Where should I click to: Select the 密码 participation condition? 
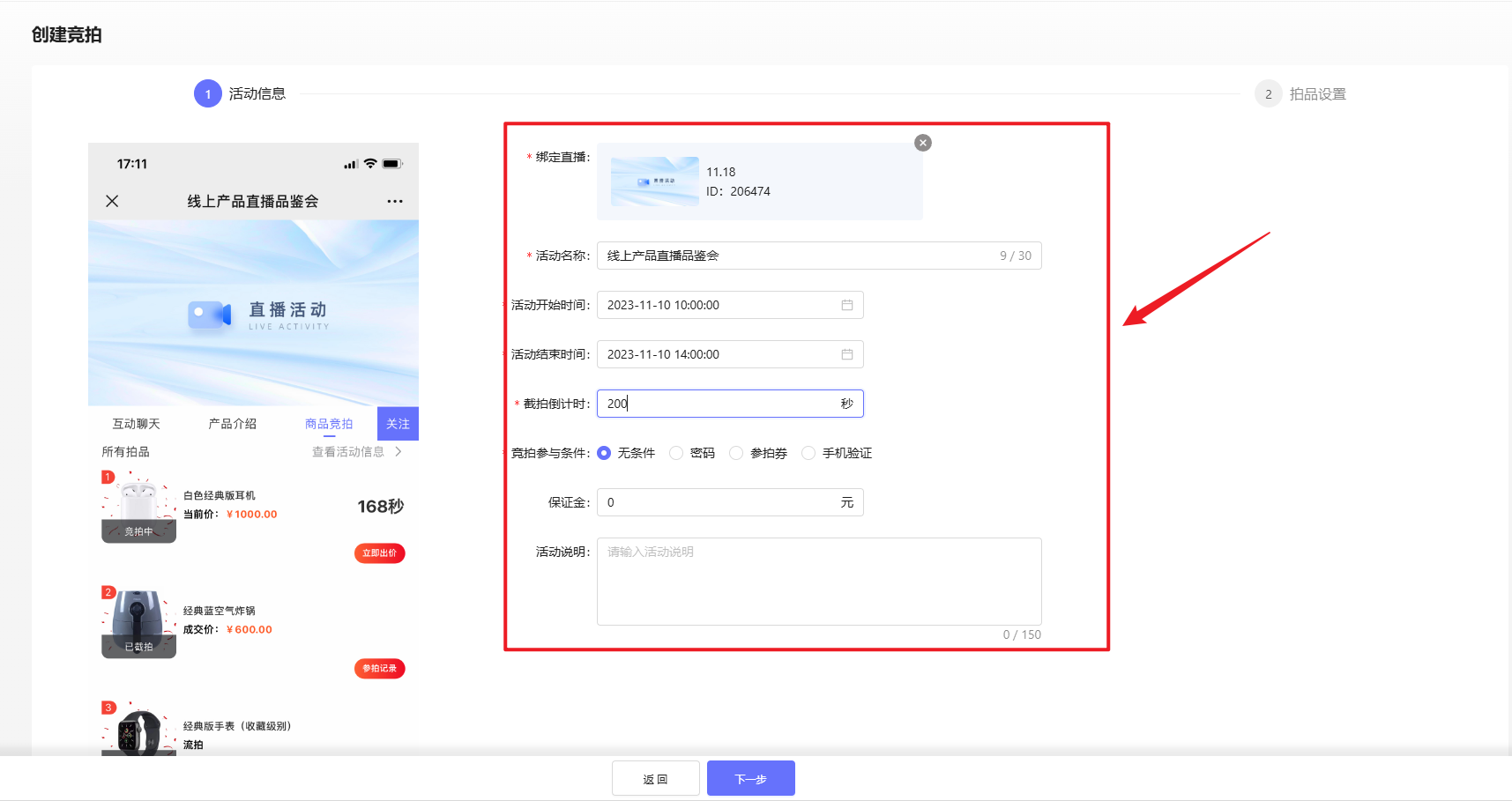pos(676,453)
